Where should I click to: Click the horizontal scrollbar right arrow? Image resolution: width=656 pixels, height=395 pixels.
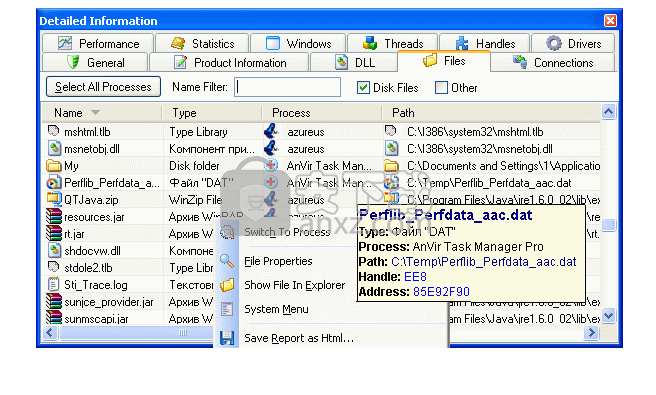click(592, 333)
